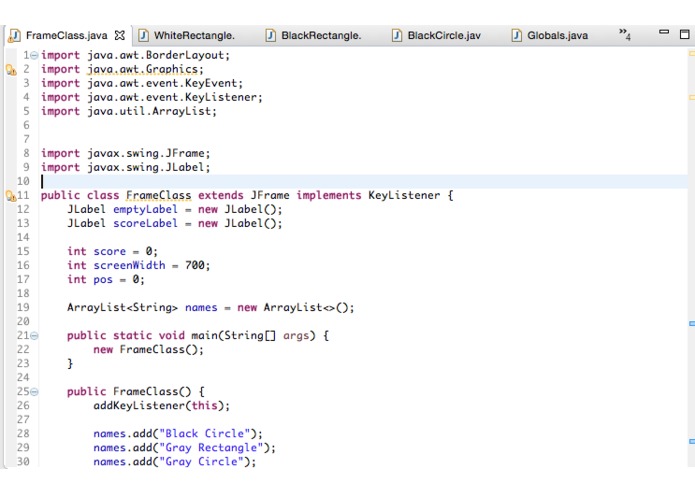The height and width of the screenshot is (494, 695).
Task: Click the Java file icon on Globals.java tab
Action: (x=516, y=35)
